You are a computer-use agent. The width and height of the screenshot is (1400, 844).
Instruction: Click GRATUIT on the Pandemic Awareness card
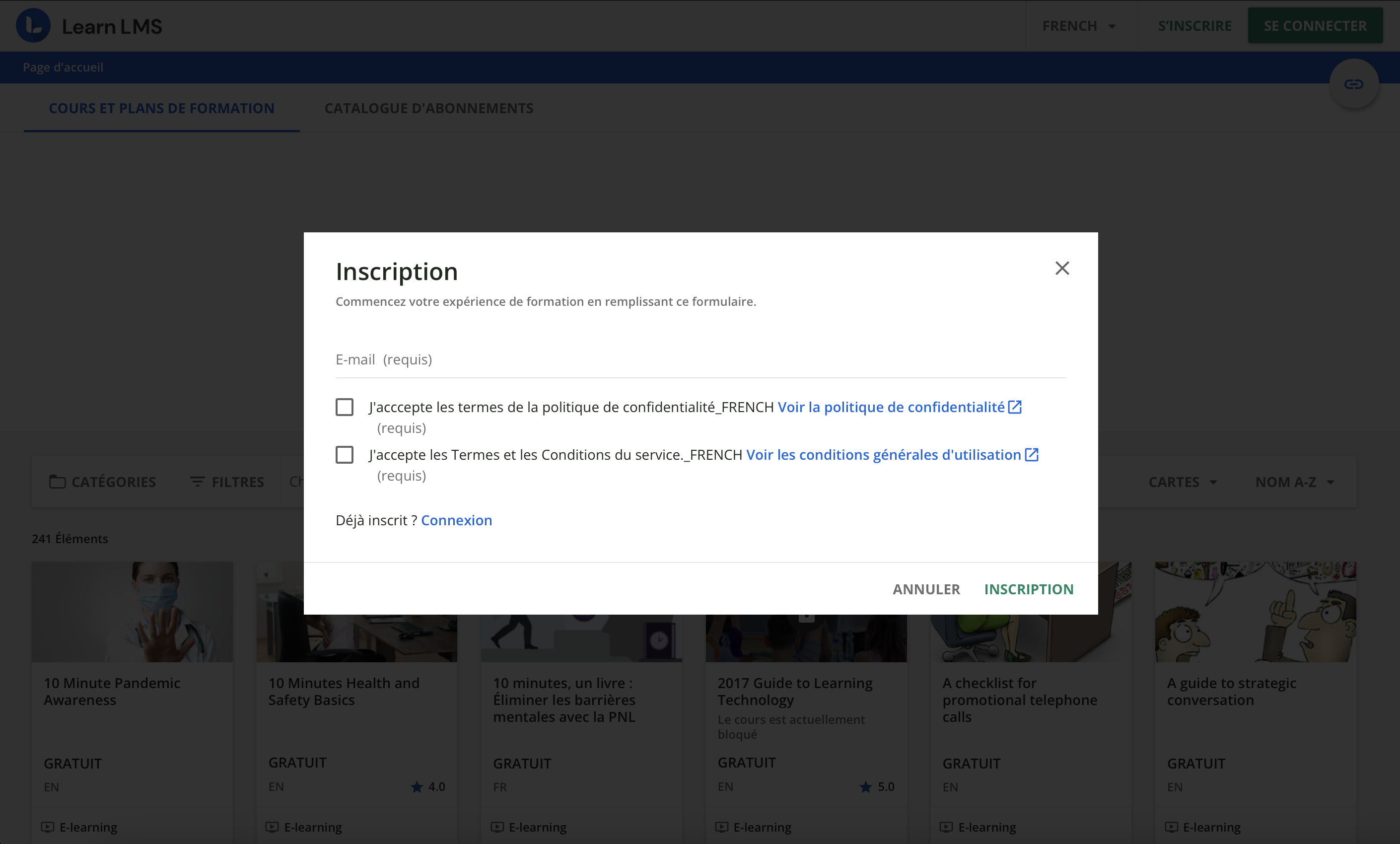tap(72, 763)
